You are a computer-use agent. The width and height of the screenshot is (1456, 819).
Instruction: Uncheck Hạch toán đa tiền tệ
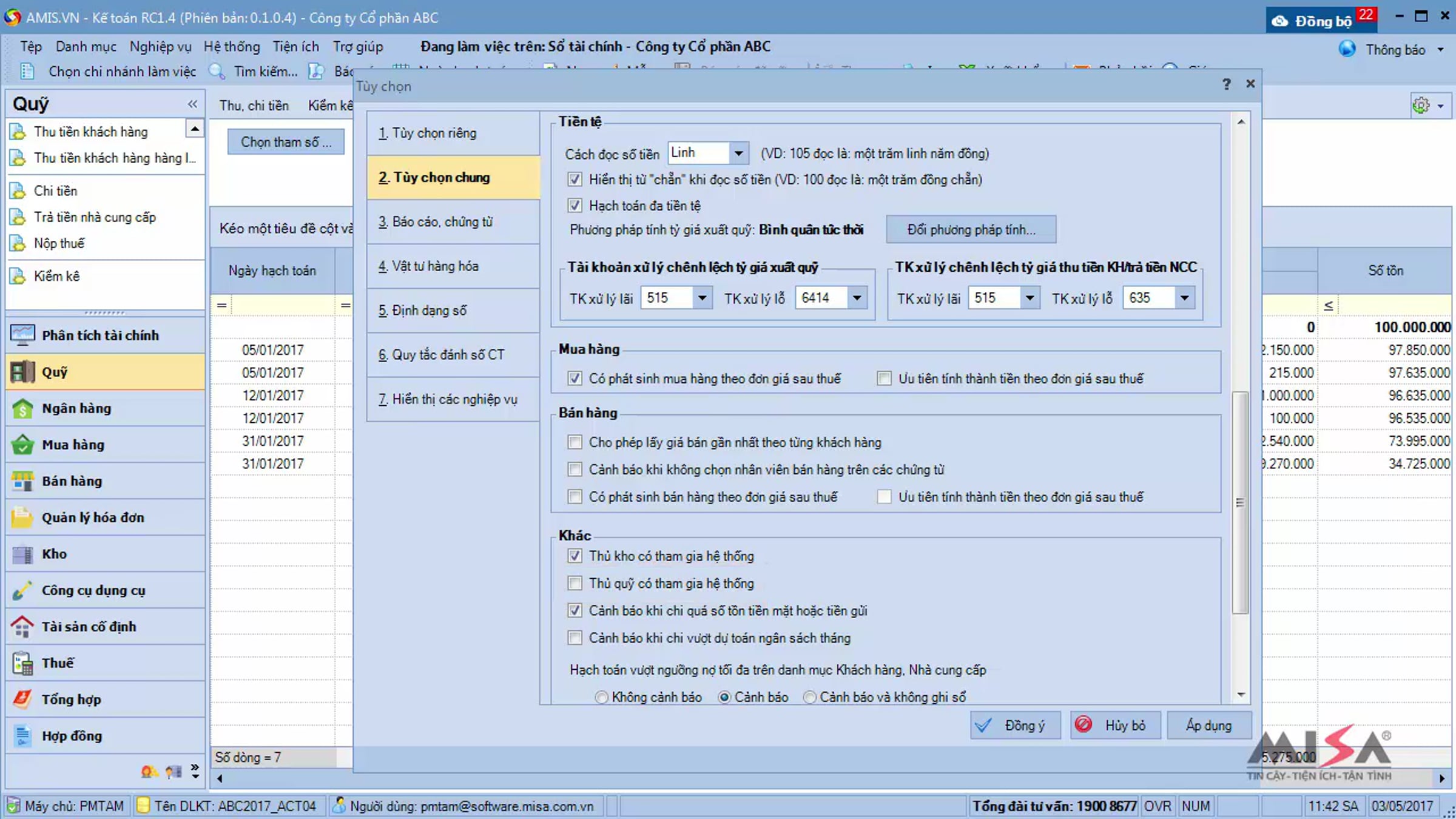coord(575,205)
